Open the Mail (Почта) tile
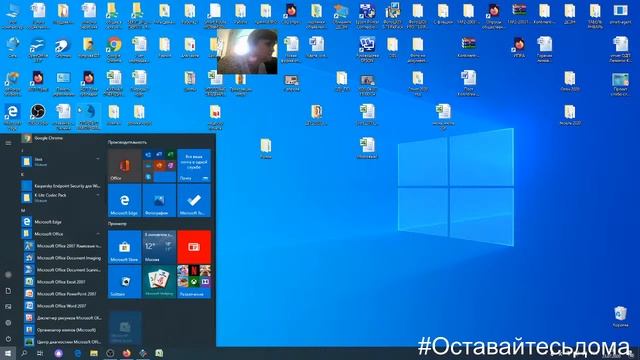 [194, 166]
